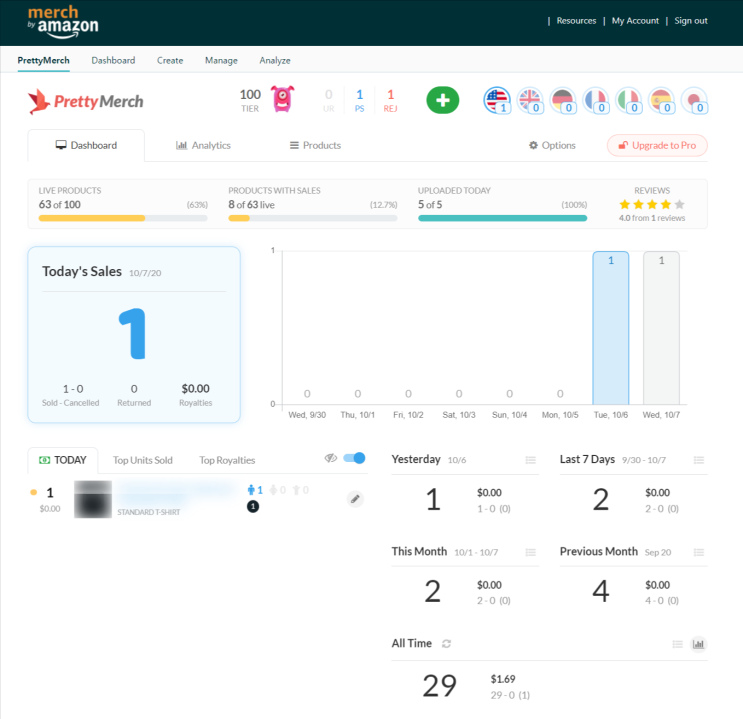This screenshot has height=719, width=743.
Task: Open the Options settings
Action: (x=553, y=146)
